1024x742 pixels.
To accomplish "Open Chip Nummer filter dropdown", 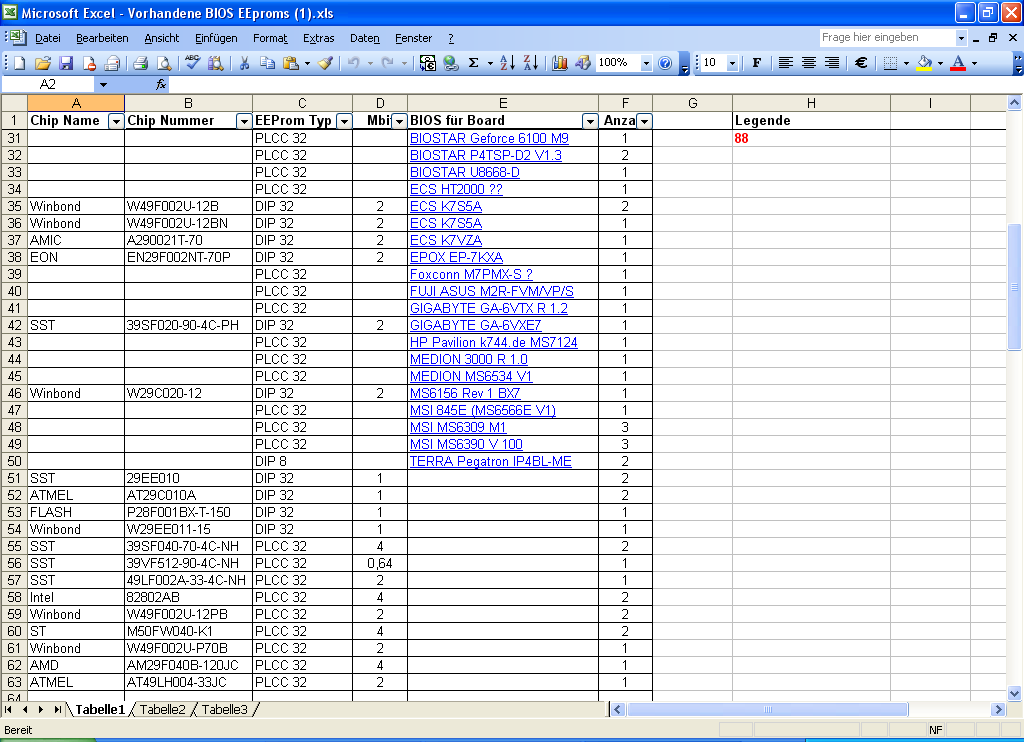I will [244, 121].
